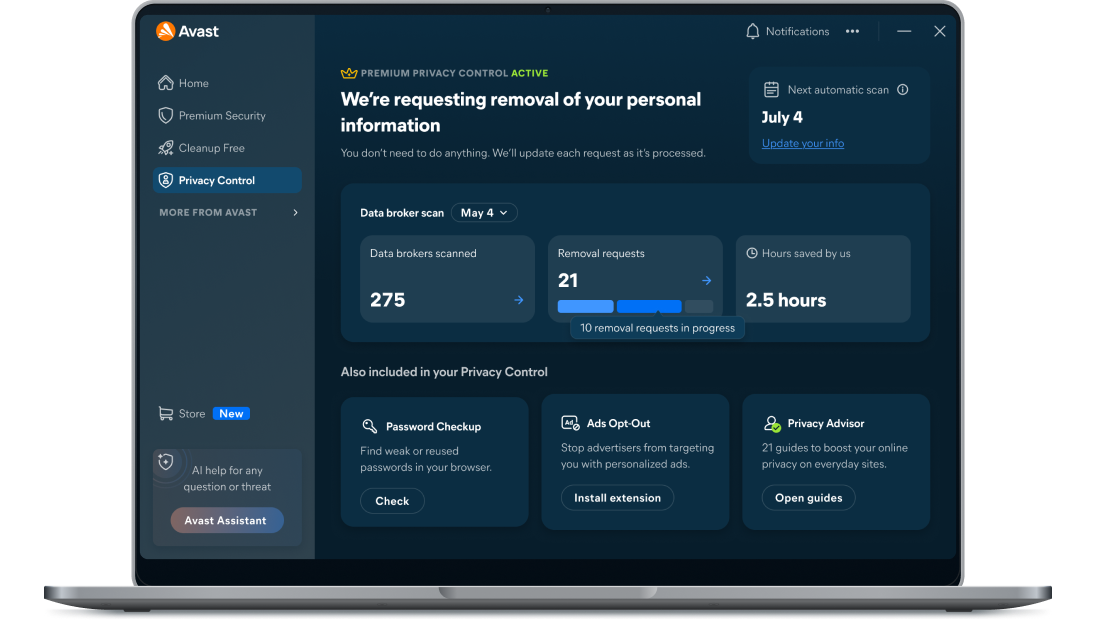Click the Ads Opt-Out title
Image resolution: width=1096 pixels, height=620 pixels.
coord(618,424)
